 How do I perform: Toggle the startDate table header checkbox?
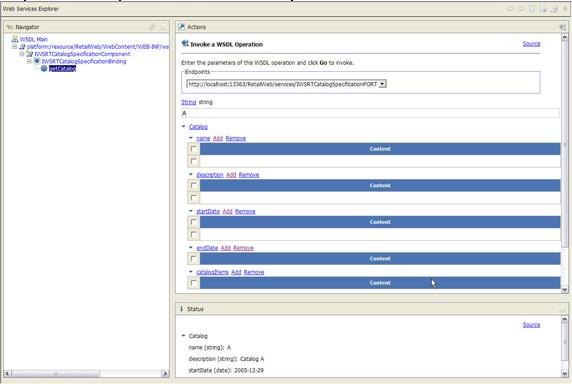(x=194, y=222)
